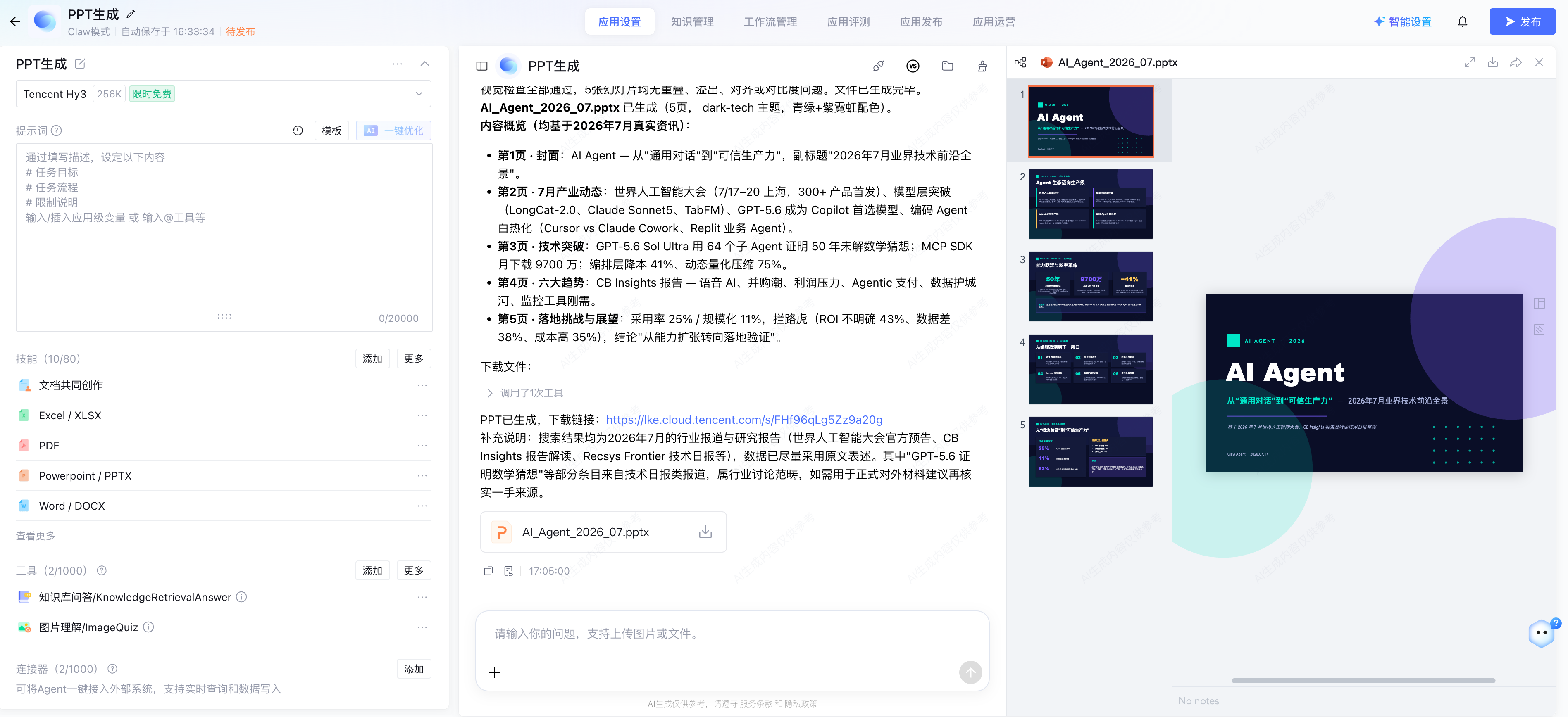Show the prompt help question icon

click(x=57, y=131)
